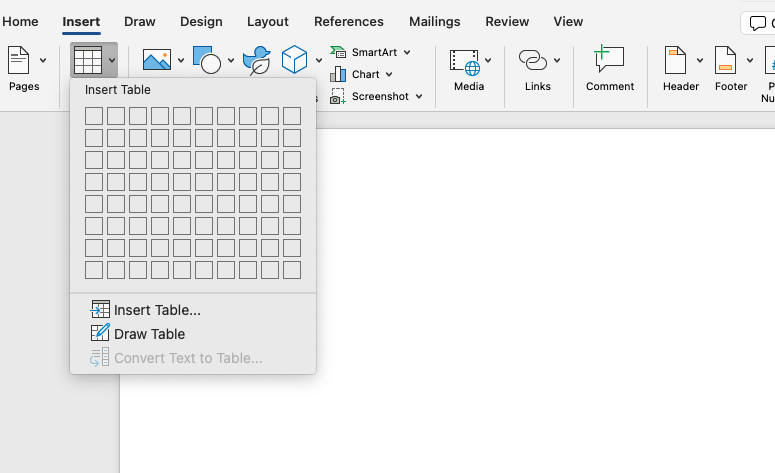Switch to the Design tab
Screen dimensions: 775x473
[x=201, y=21]
